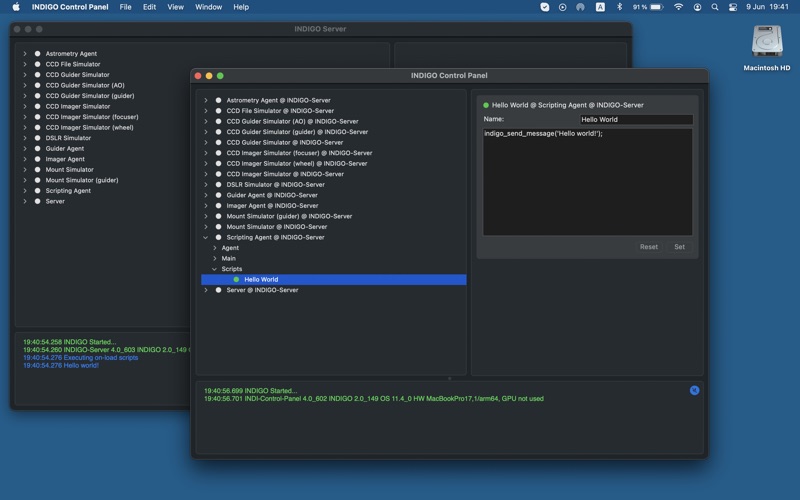Viewport: 800px width, 500px height.
Task: Click the Name field containing Hello World
Action: pos(636,119)
